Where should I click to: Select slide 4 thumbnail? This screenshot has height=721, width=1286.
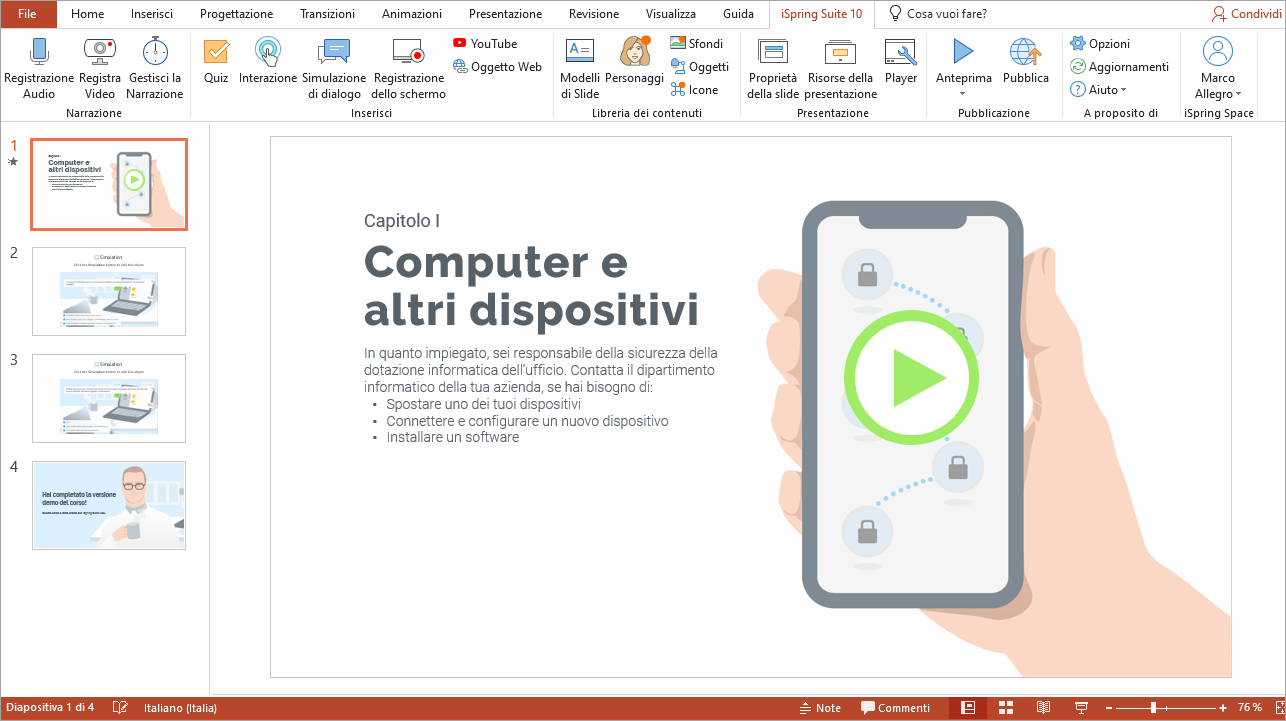pyautogui.click(x=109, y=505)
